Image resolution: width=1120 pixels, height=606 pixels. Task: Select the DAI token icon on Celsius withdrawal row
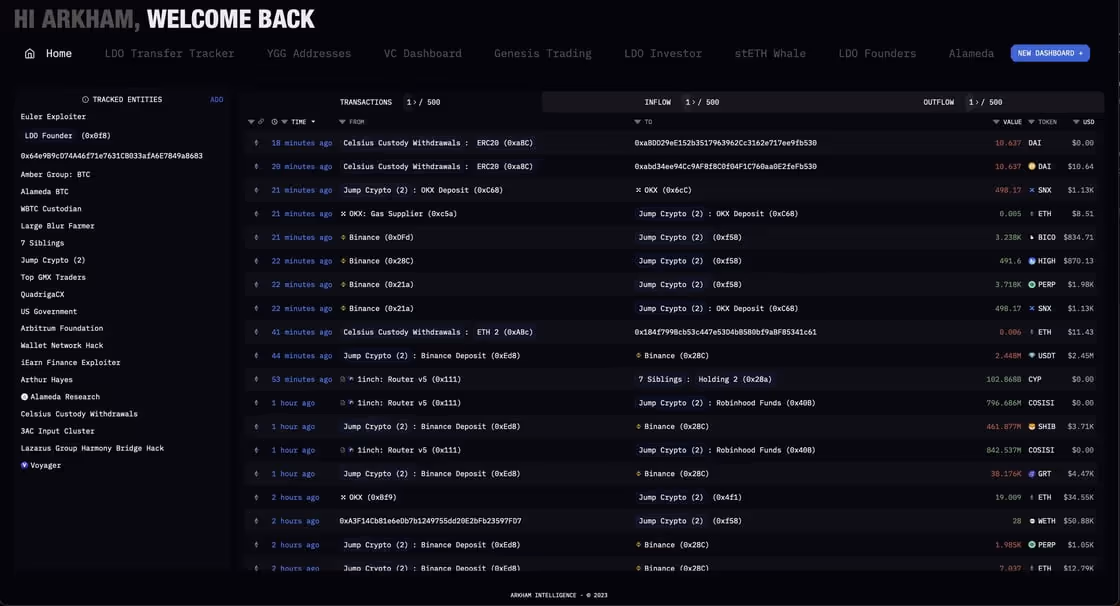click(x=1032, y=165)
